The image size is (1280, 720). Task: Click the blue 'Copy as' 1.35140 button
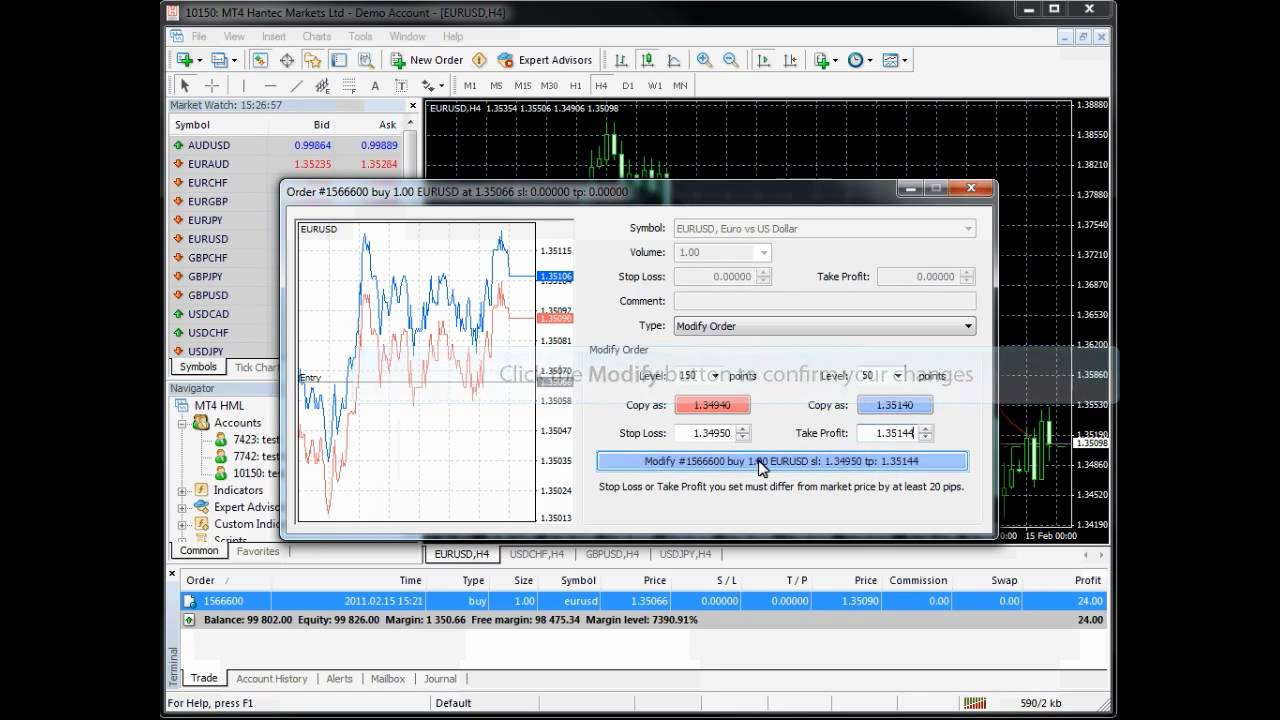click(x=895, y=405)
